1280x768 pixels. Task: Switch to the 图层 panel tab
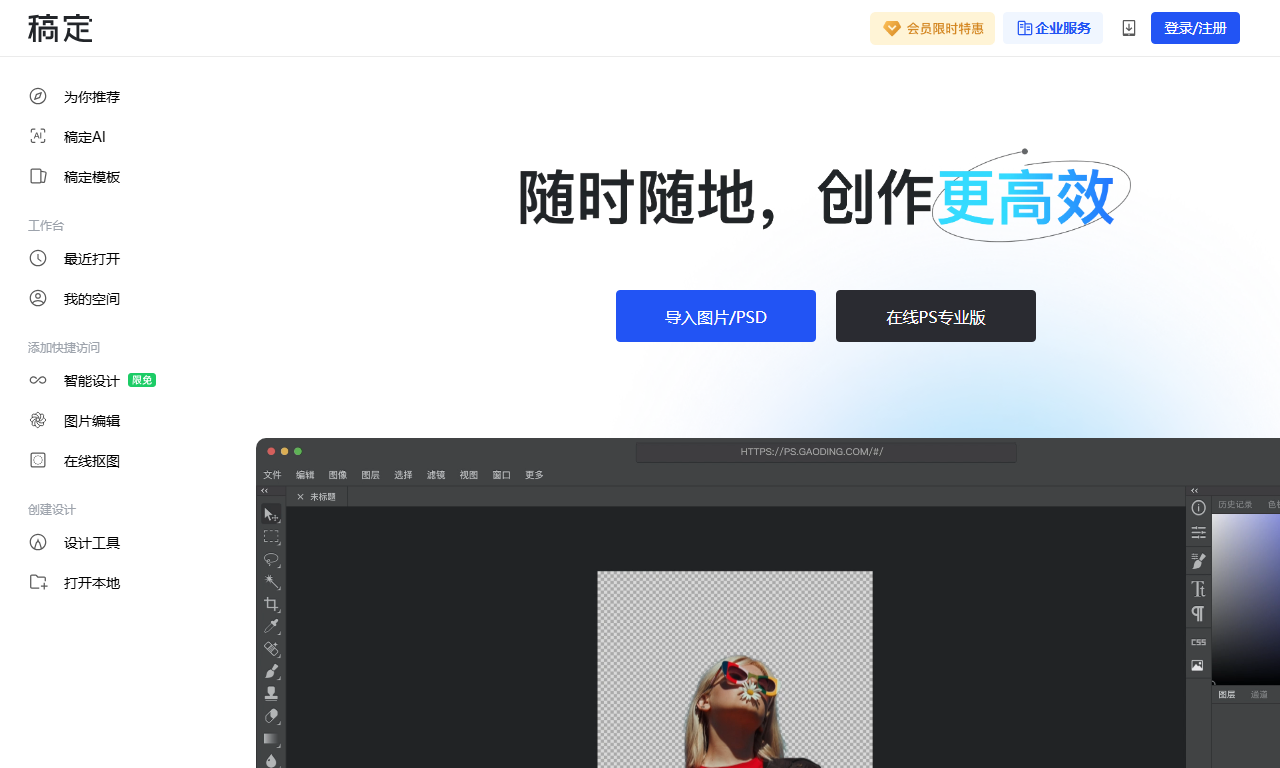[1227, 695]
